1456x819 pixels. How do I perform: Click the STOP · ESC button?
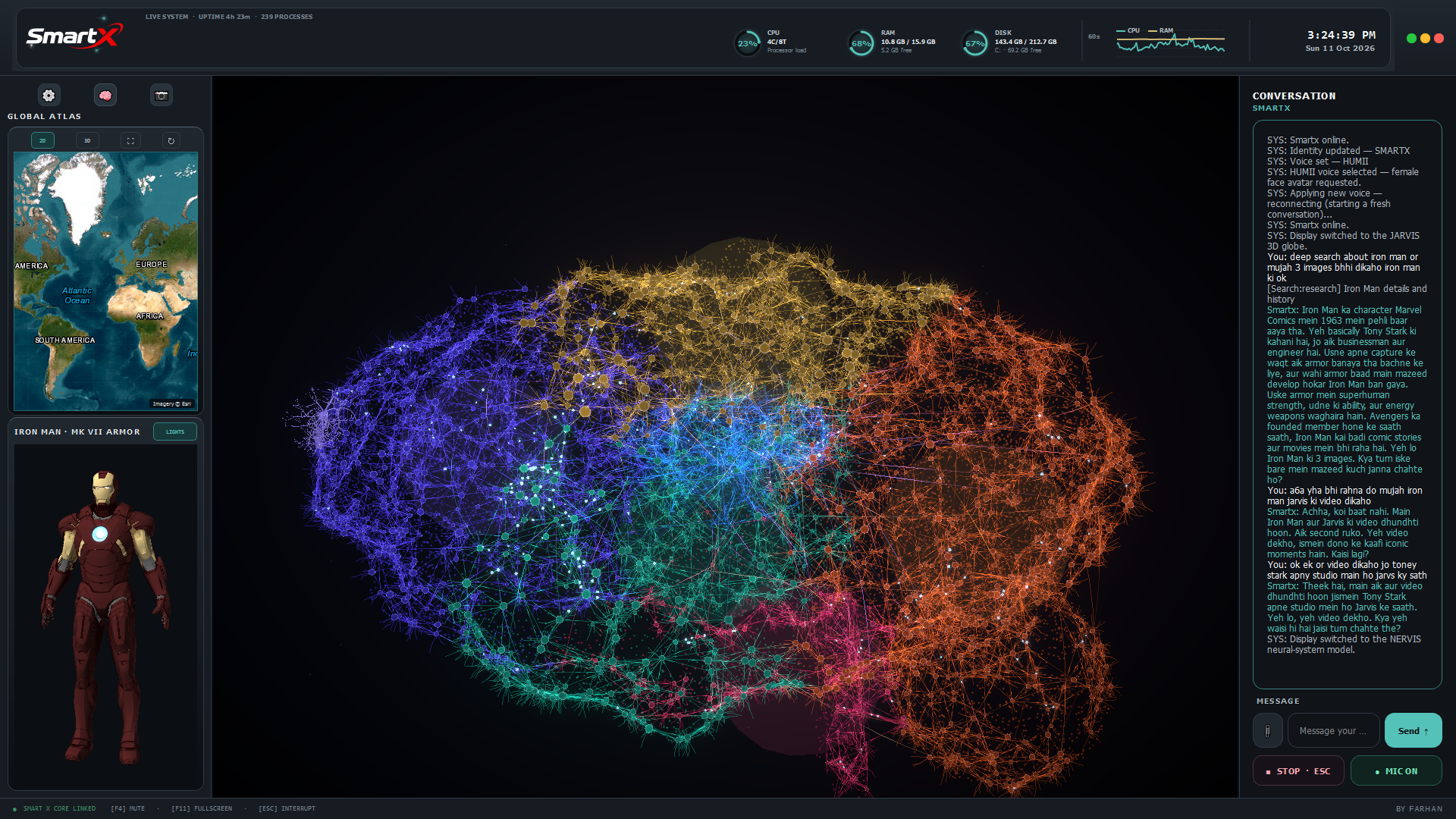coord(1298,771)
